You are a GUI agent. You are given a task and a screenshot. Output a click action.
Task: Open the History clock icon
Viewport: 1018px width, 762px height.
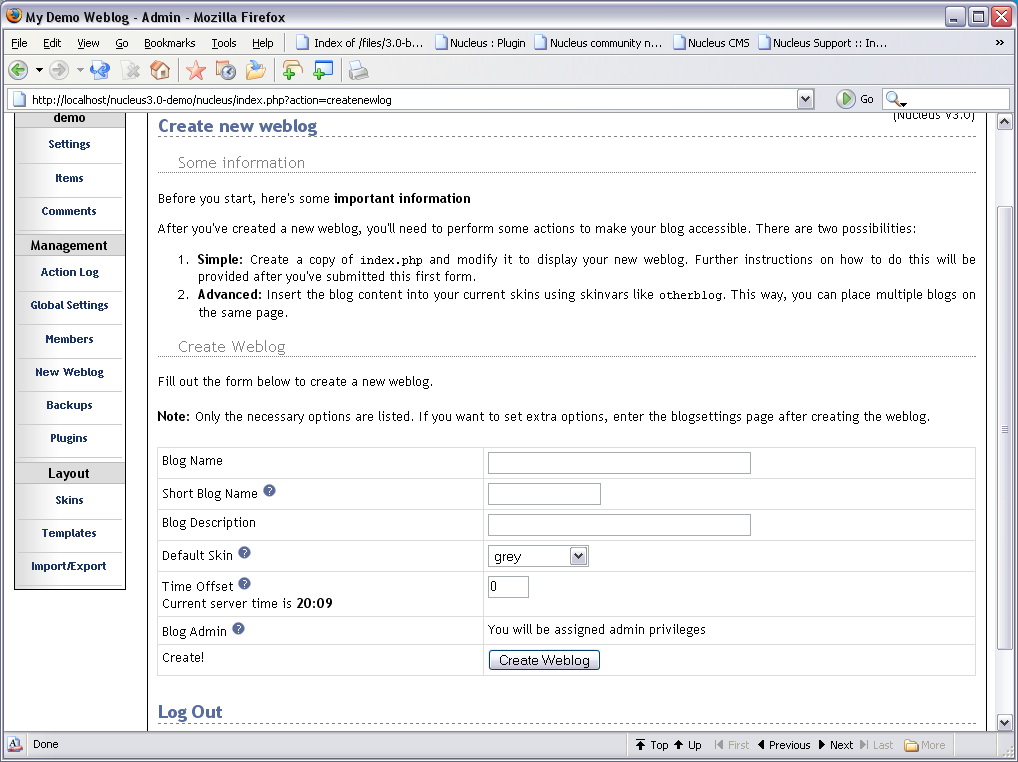point(225,70)
